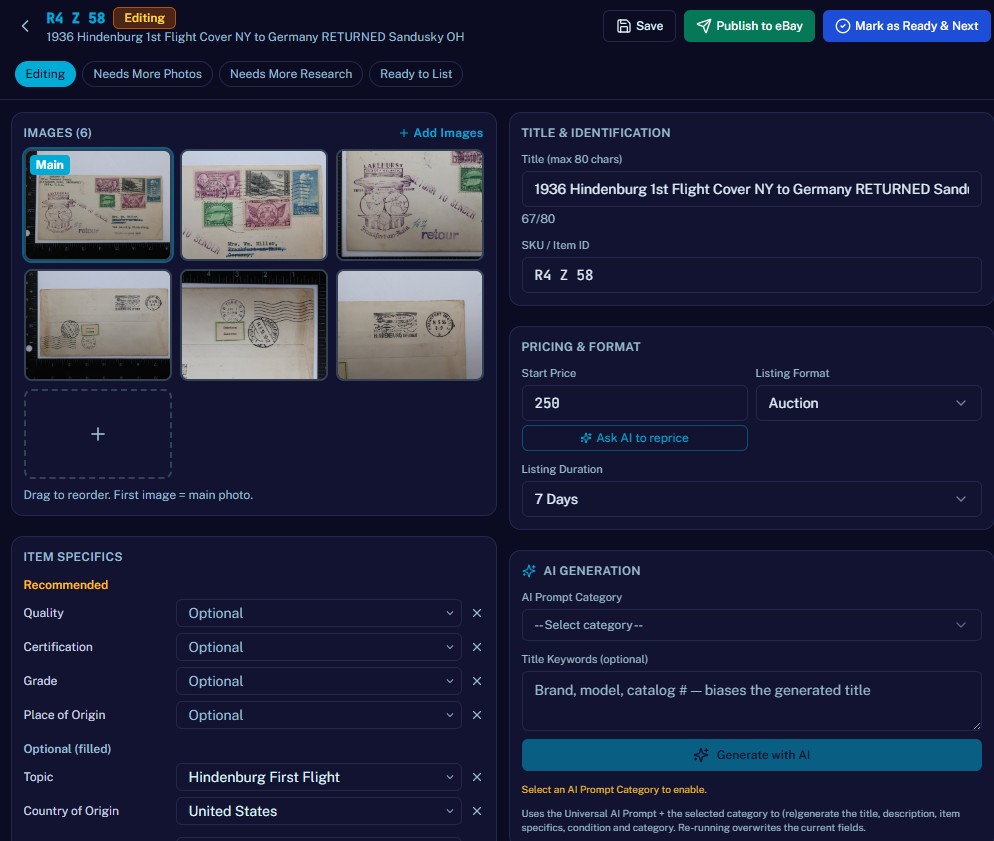Click Generate with AI button

click(x=751, y=755)
